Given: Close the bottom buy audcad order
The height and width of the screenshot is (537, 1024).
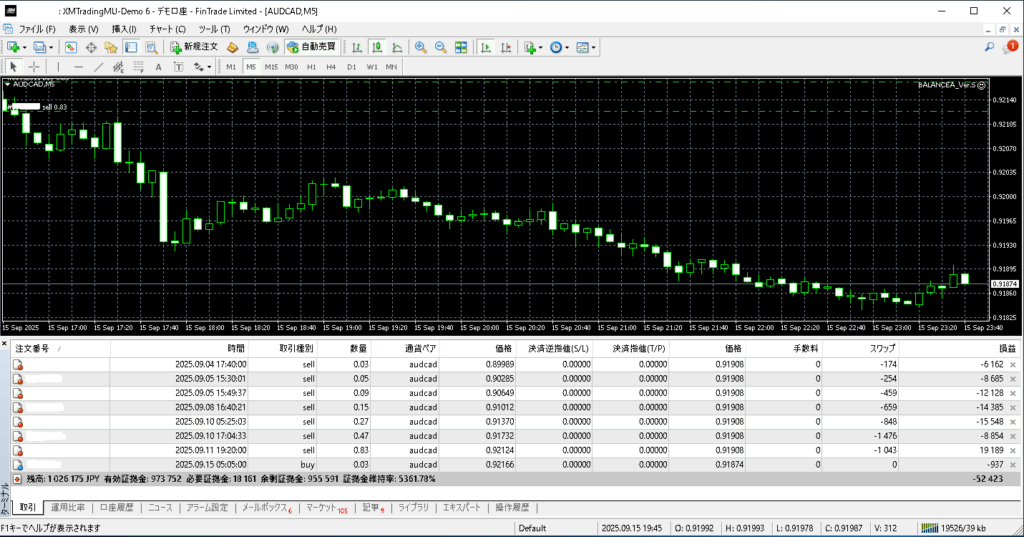Looking at the screenshot, I should point(1012,465).
